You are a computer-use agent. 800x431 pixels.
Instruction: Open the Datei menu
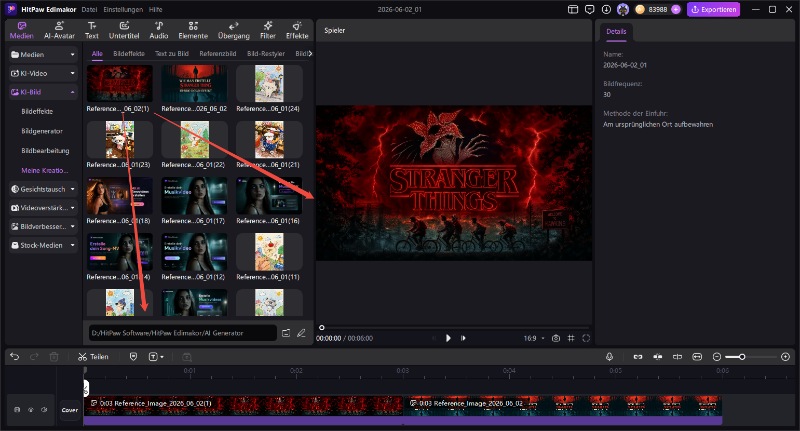[89, 9]
